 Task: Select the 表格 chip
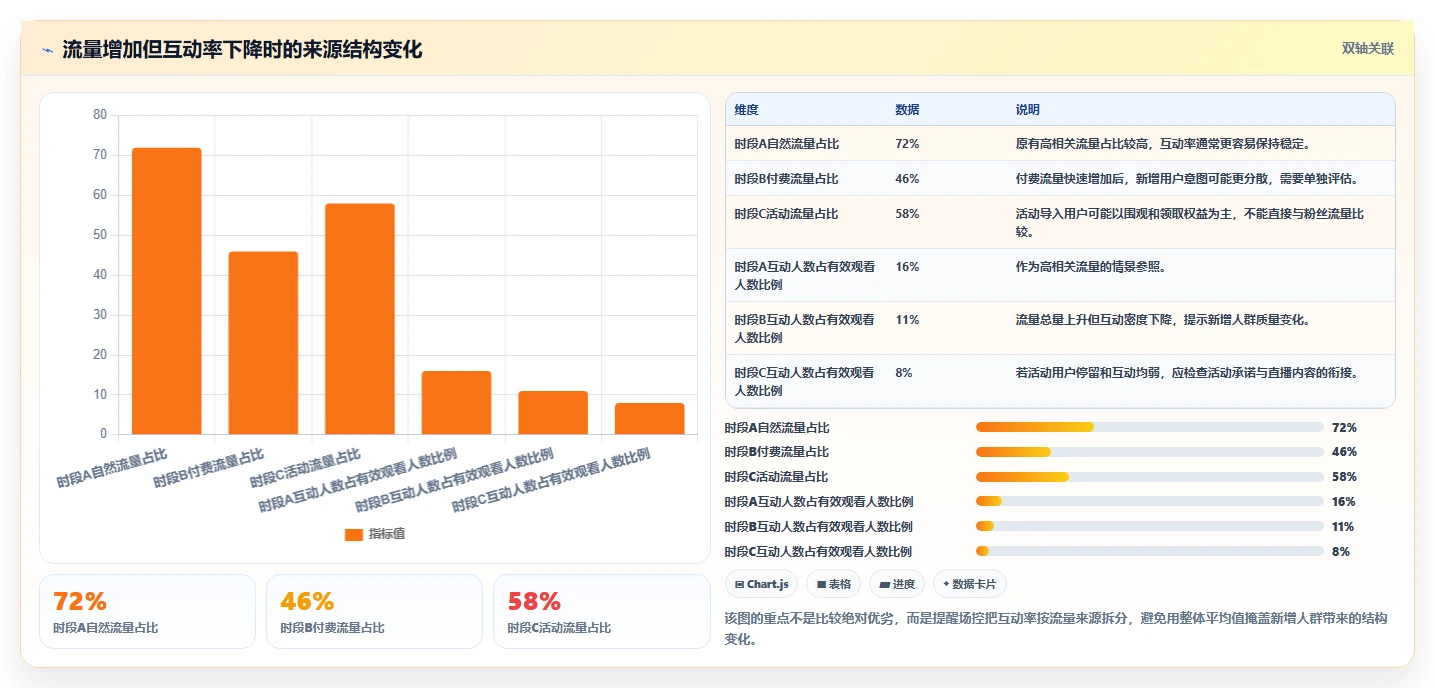833,584
